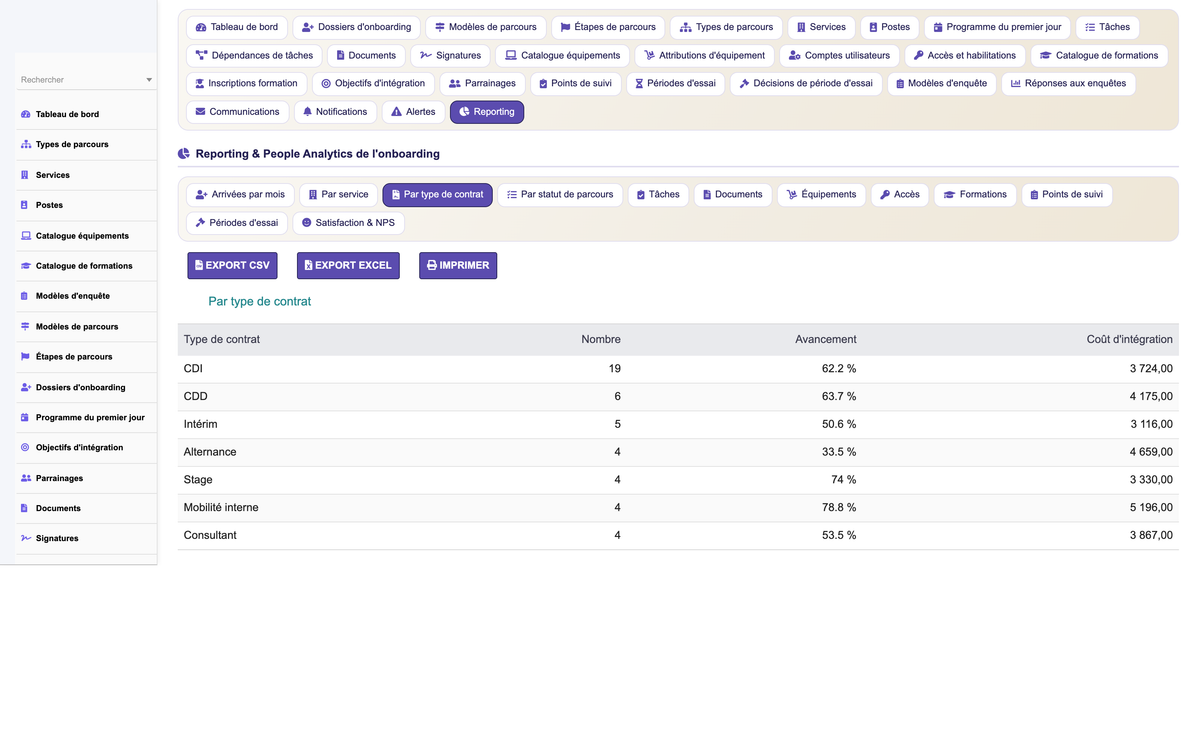Screen dimensions: 1200x743
Task: Switch to Par statut de parcours report
Action: (560, 195)
